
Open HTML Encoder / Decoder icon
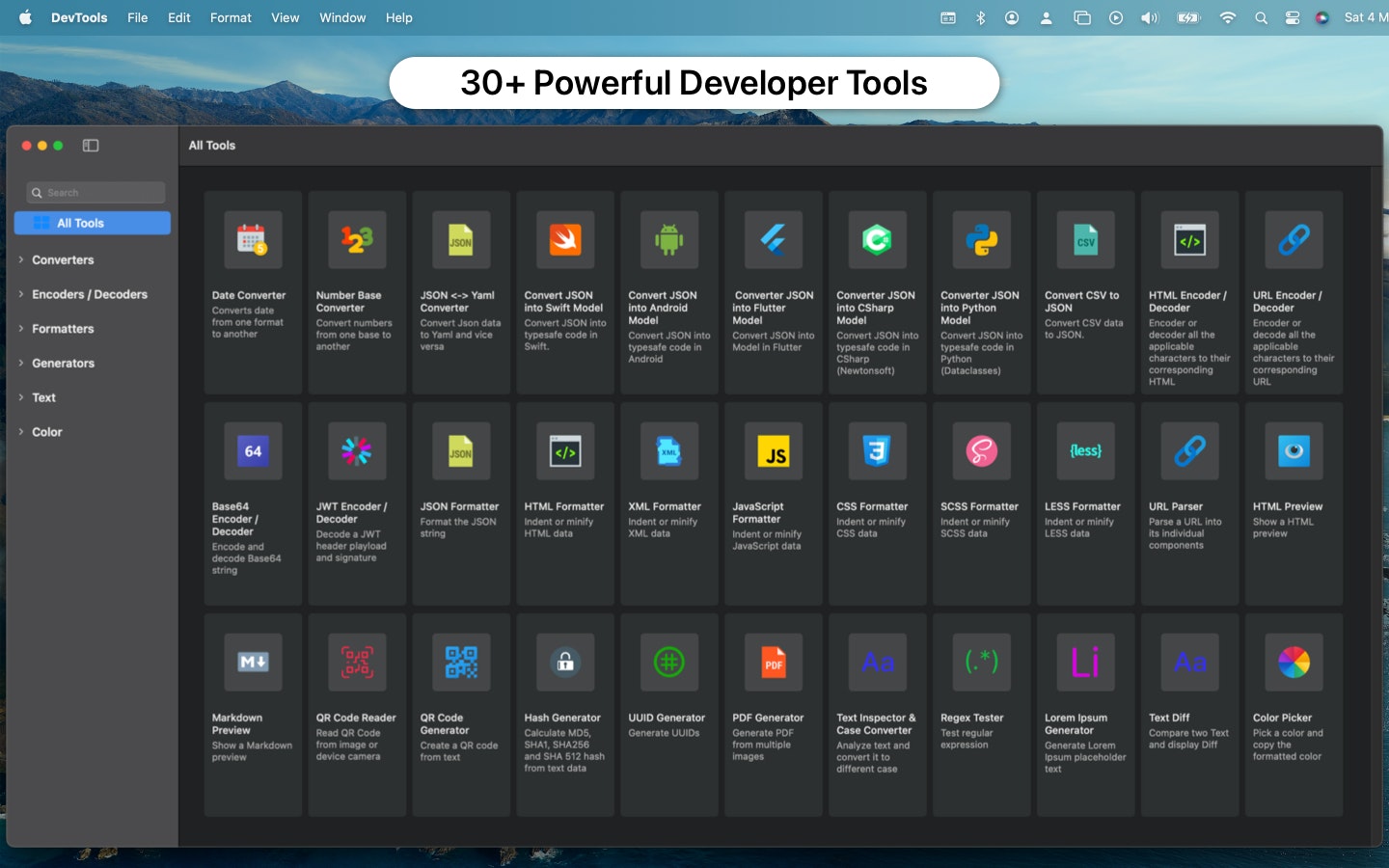click(1190, 239)
